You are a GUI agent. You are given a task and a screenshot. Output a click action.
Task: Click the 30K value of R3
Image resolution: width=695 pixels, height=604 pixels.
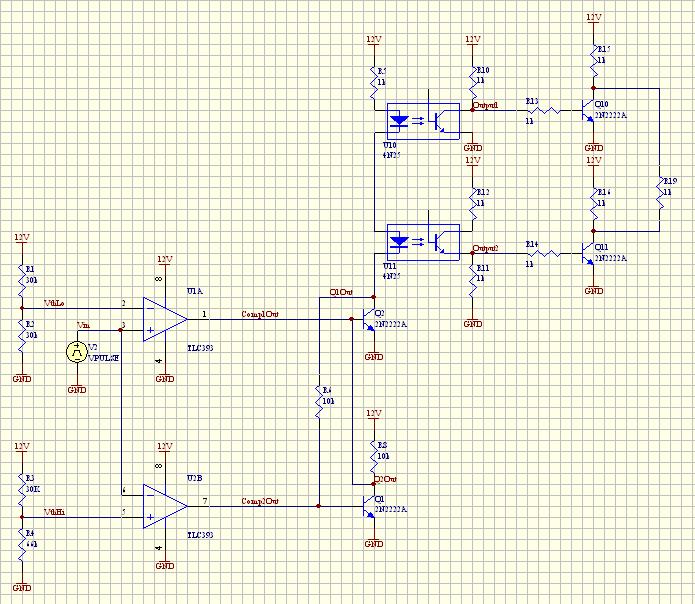[x=32, y=489]
